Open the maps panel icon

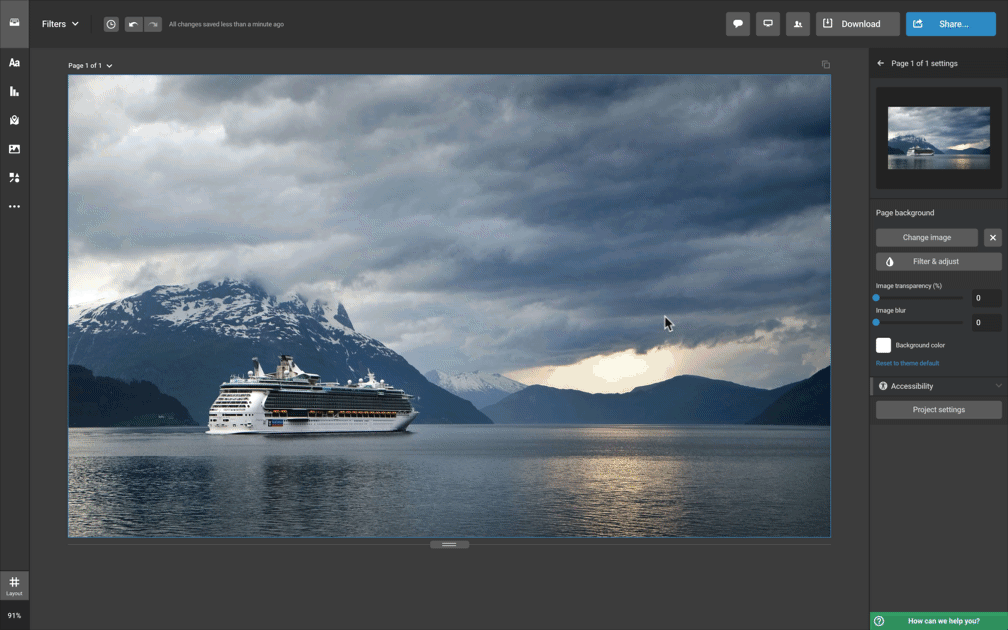pos(14,120)
